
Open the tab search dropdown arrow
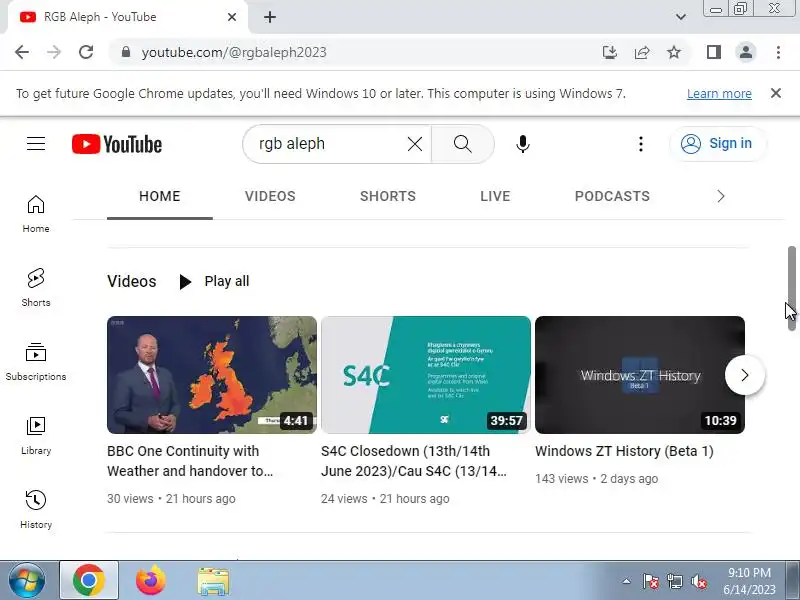[x=681, y=17]
